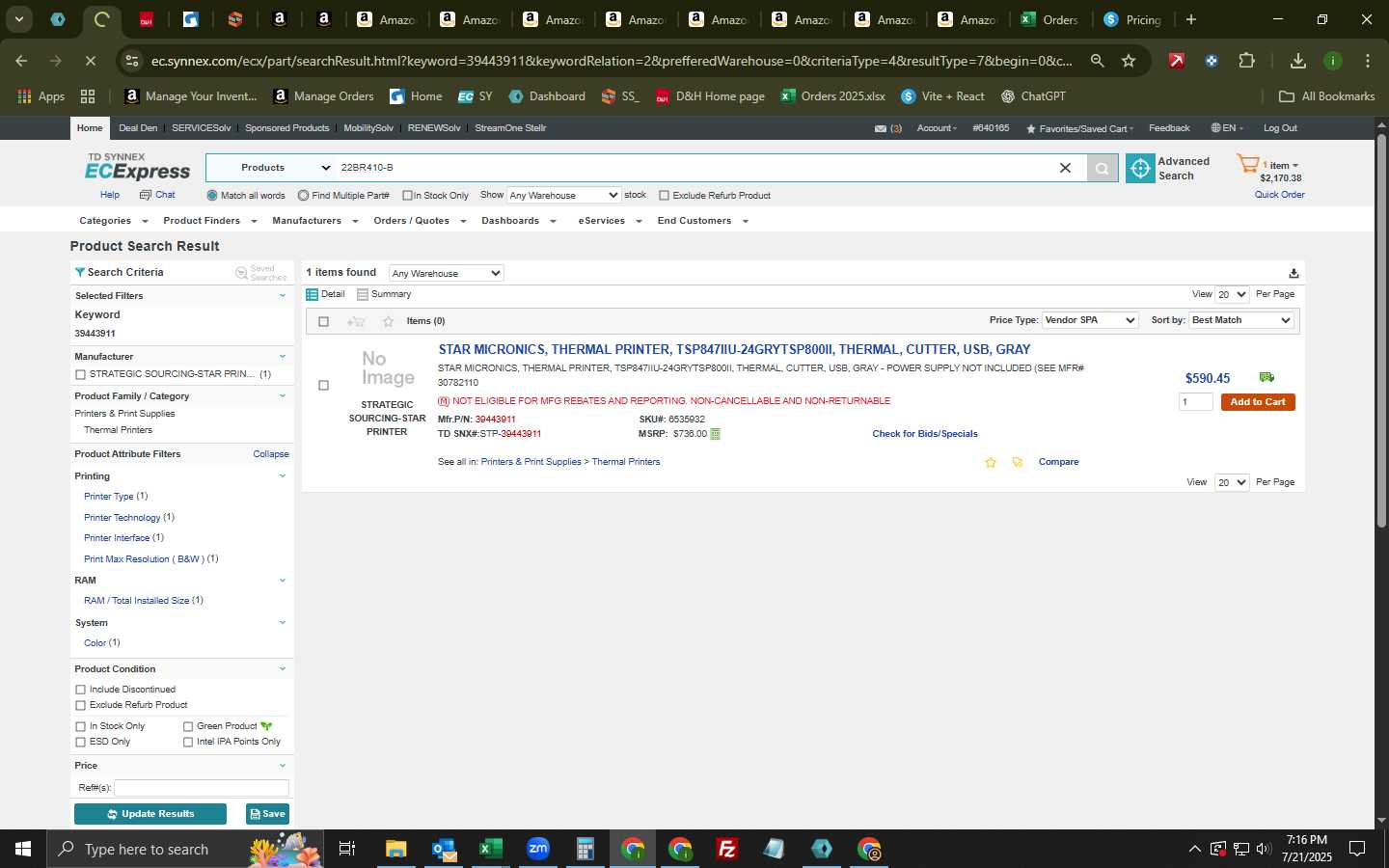Viewport: 1389px width, 868px height.
Task: Enable top In Stock Only checkbox
Action: click(x=407, y=196)
